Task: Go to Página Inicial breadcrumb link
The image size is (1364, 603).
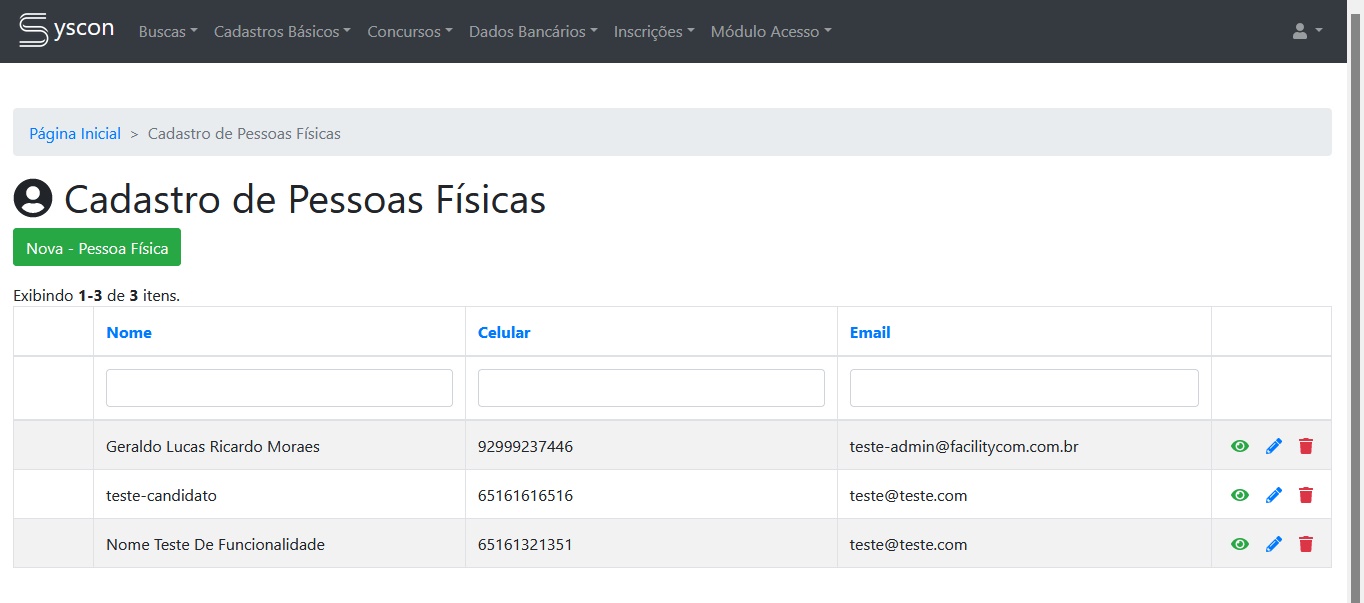Action: [x=75, y=134]
